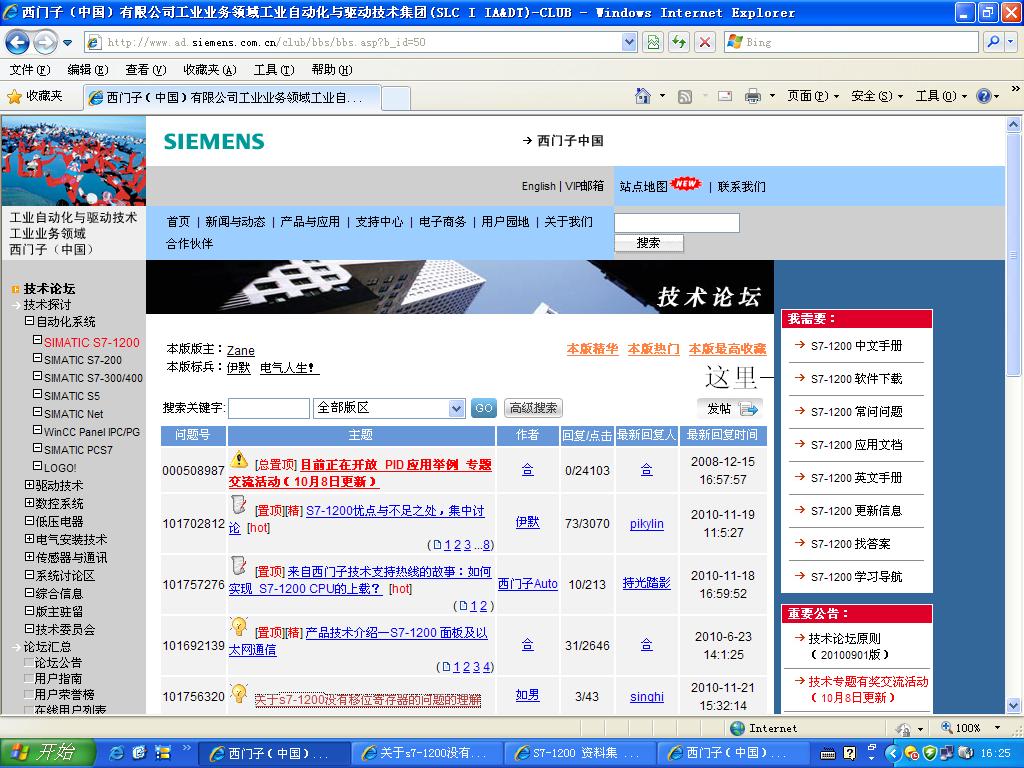Click the IE quick launch icon
The width and height of the screenshot is (1024, 768).
pyautogui.click(x=116, y=752)
